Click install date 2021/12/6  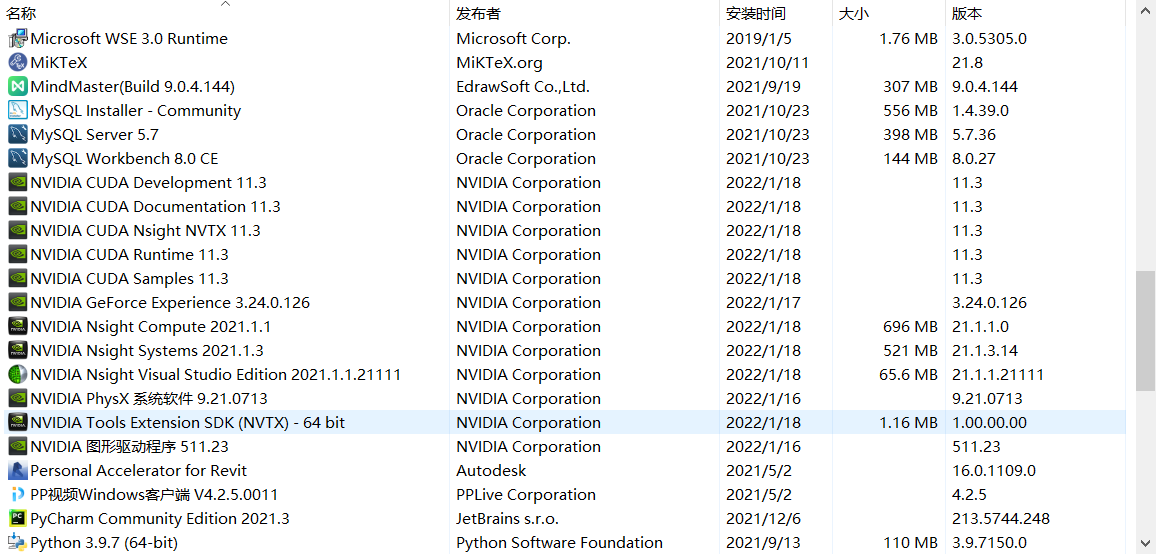click(762, 519)
